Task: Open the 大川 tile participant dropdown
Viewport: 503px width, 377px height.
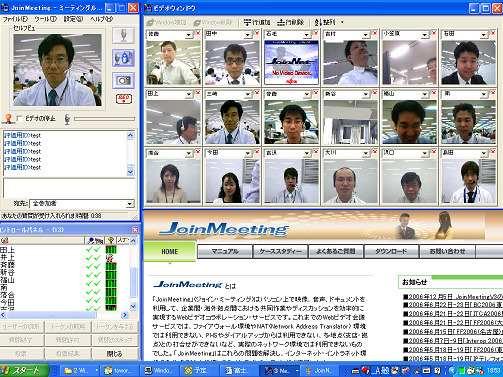Action: pyautogui.click(x=366, y=153)
